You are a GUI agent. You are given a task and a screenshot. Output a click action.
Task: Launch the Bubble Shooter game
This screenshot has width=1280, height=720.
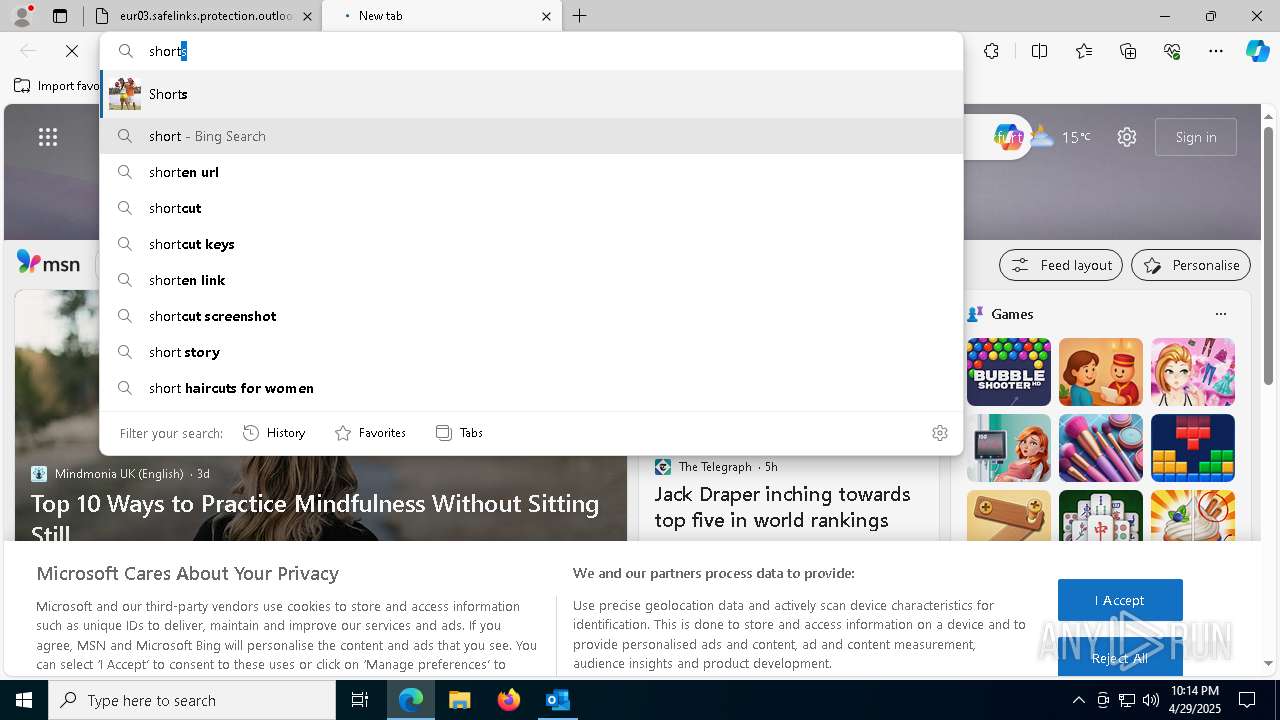pyautogui.click(x=1009, y=372)
